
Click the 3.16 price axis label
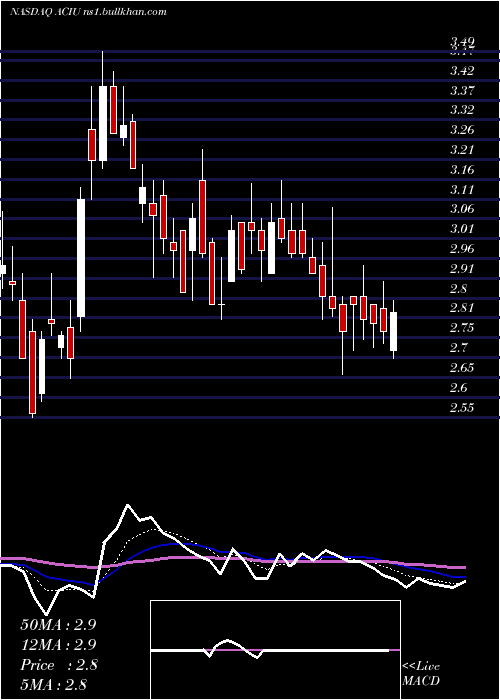click(462, 170)
